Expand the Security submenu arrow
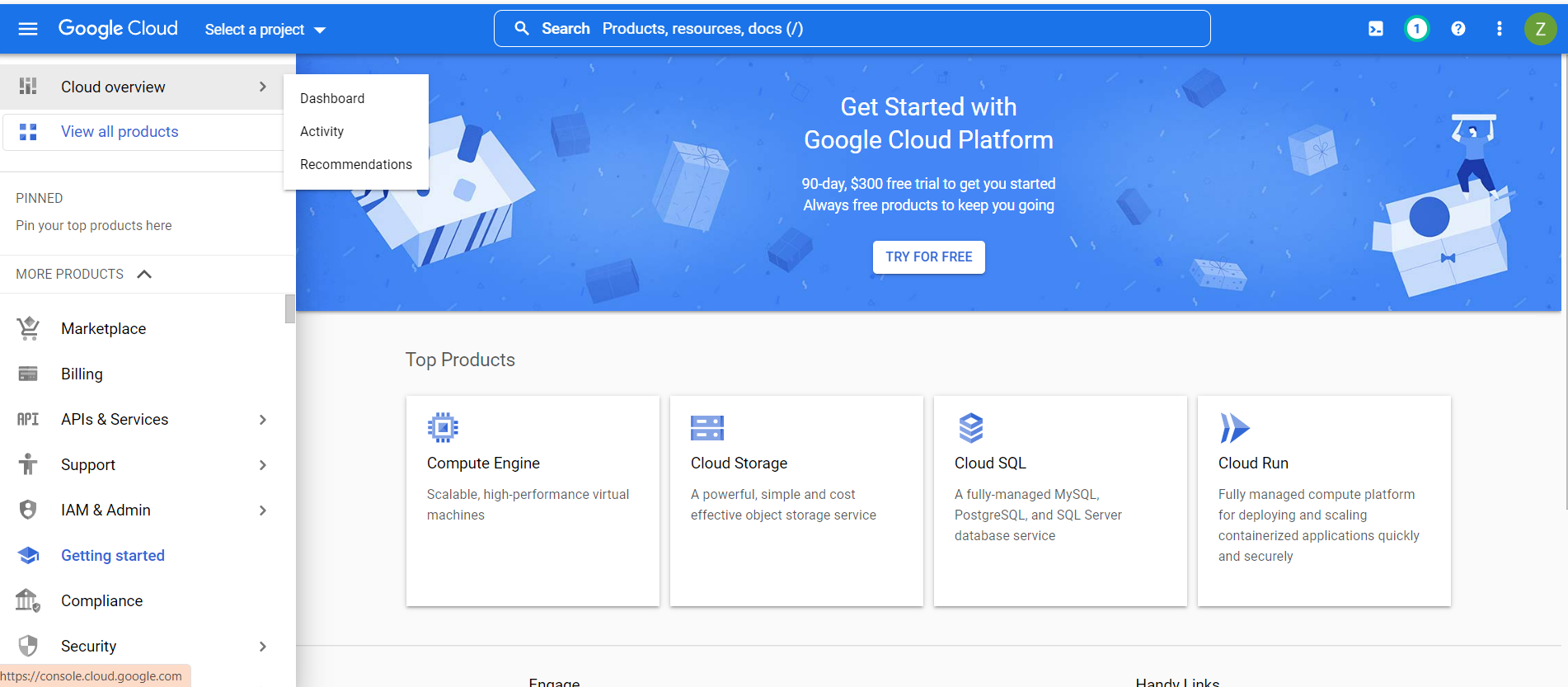 (263, 647)
